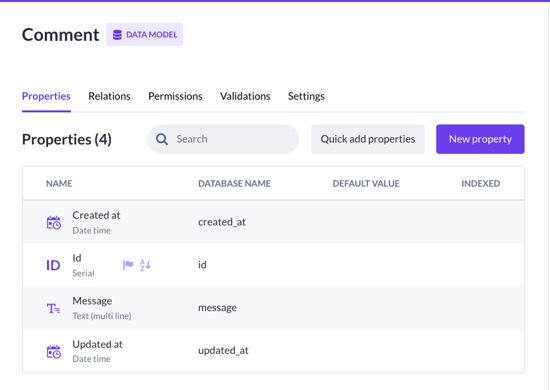Select the Created at property name
Screen dimensions: 550x390
[x=96, y=215]
